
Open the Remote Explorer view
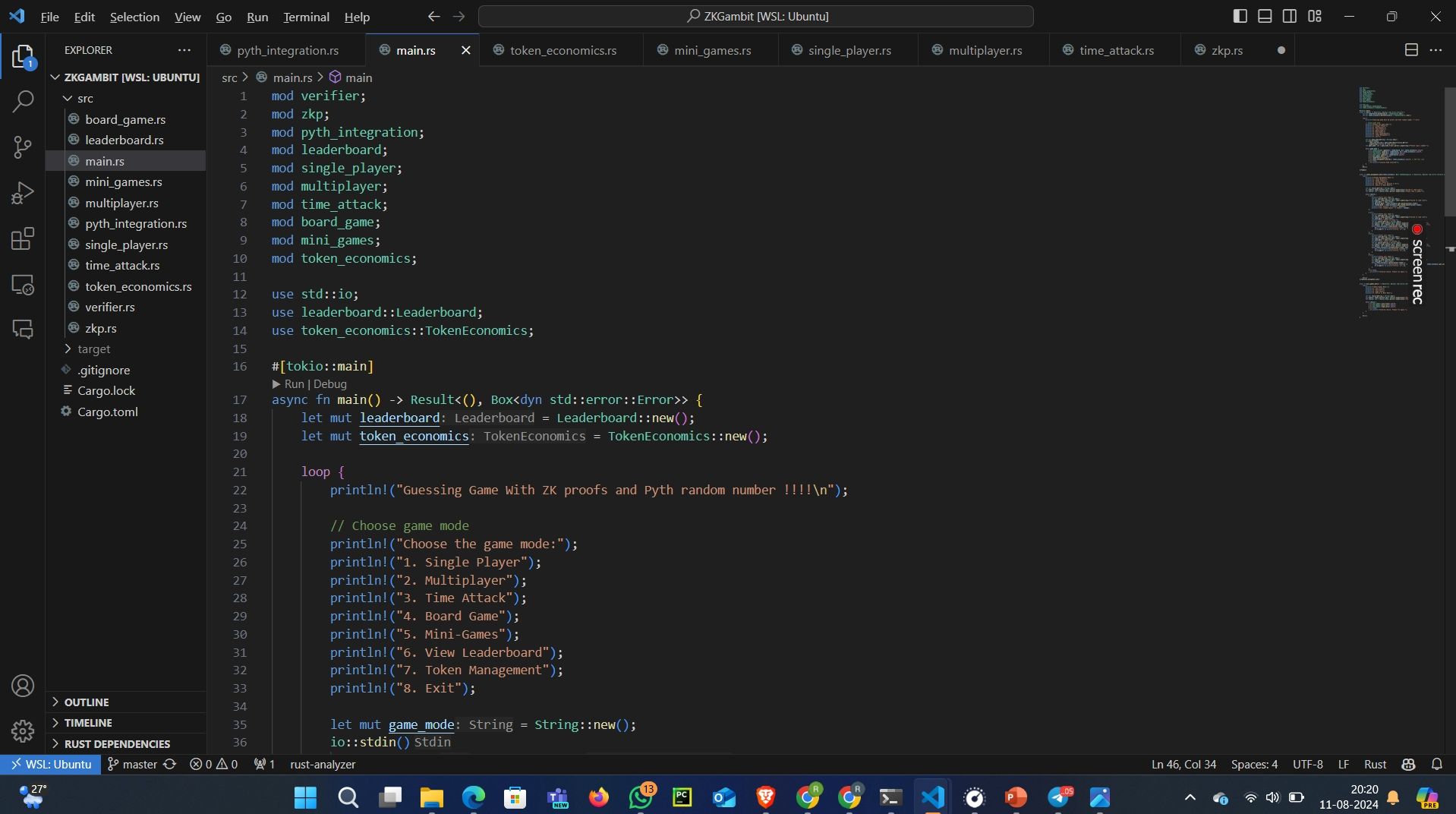pyautogui.click(x=23, y=284)
